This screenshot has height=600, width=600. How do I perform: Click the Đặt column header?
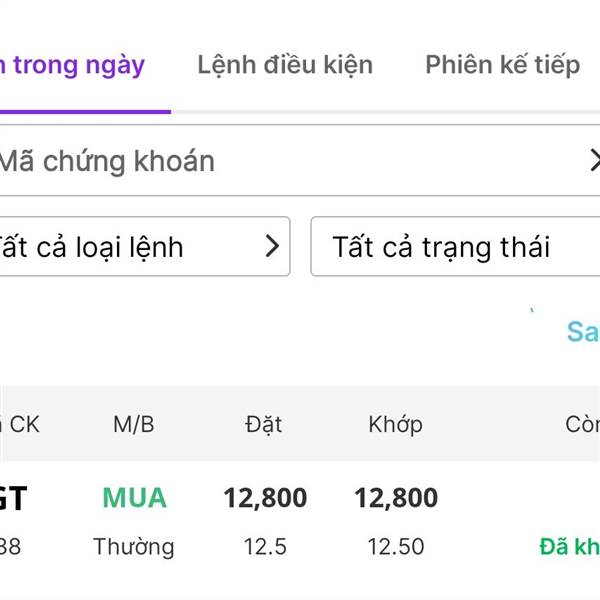pos(264,424)
